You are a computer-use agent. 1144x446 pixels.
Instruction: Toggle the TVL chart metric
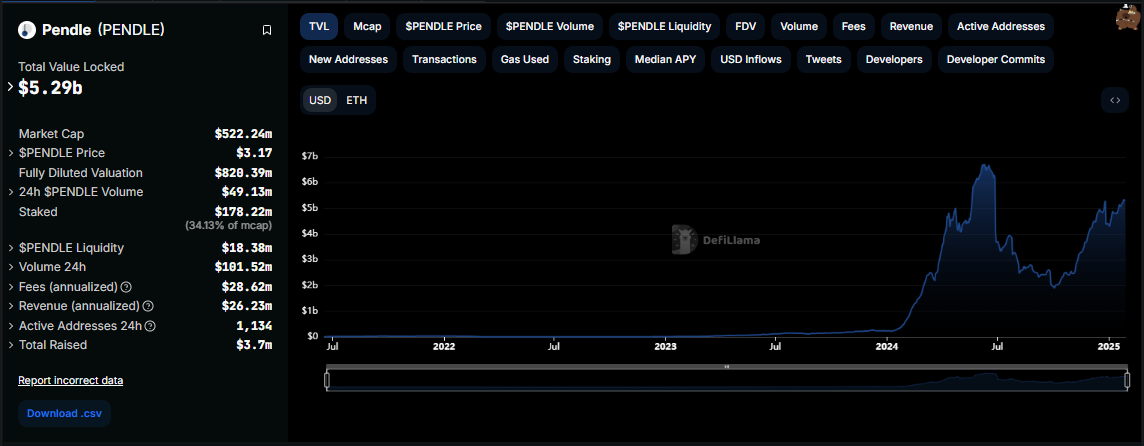(x=319, y=26)
